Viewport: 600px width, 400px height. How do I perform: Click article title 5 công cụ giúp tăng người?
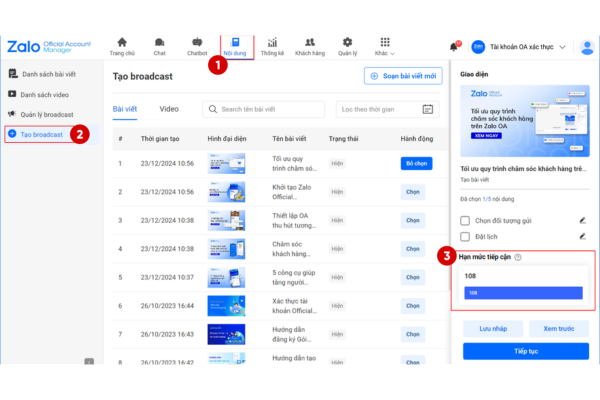(x=293, y=277)
